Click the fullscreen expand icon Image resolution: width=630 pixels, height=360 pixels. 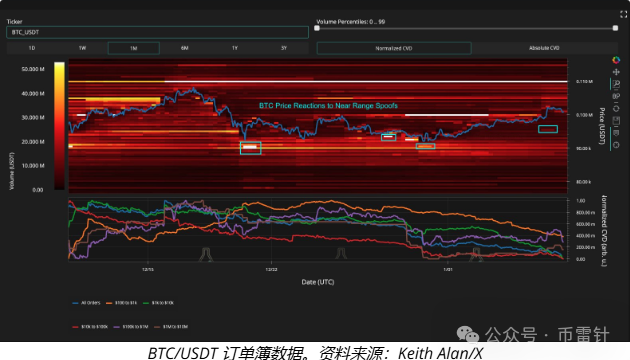(623, 14)
